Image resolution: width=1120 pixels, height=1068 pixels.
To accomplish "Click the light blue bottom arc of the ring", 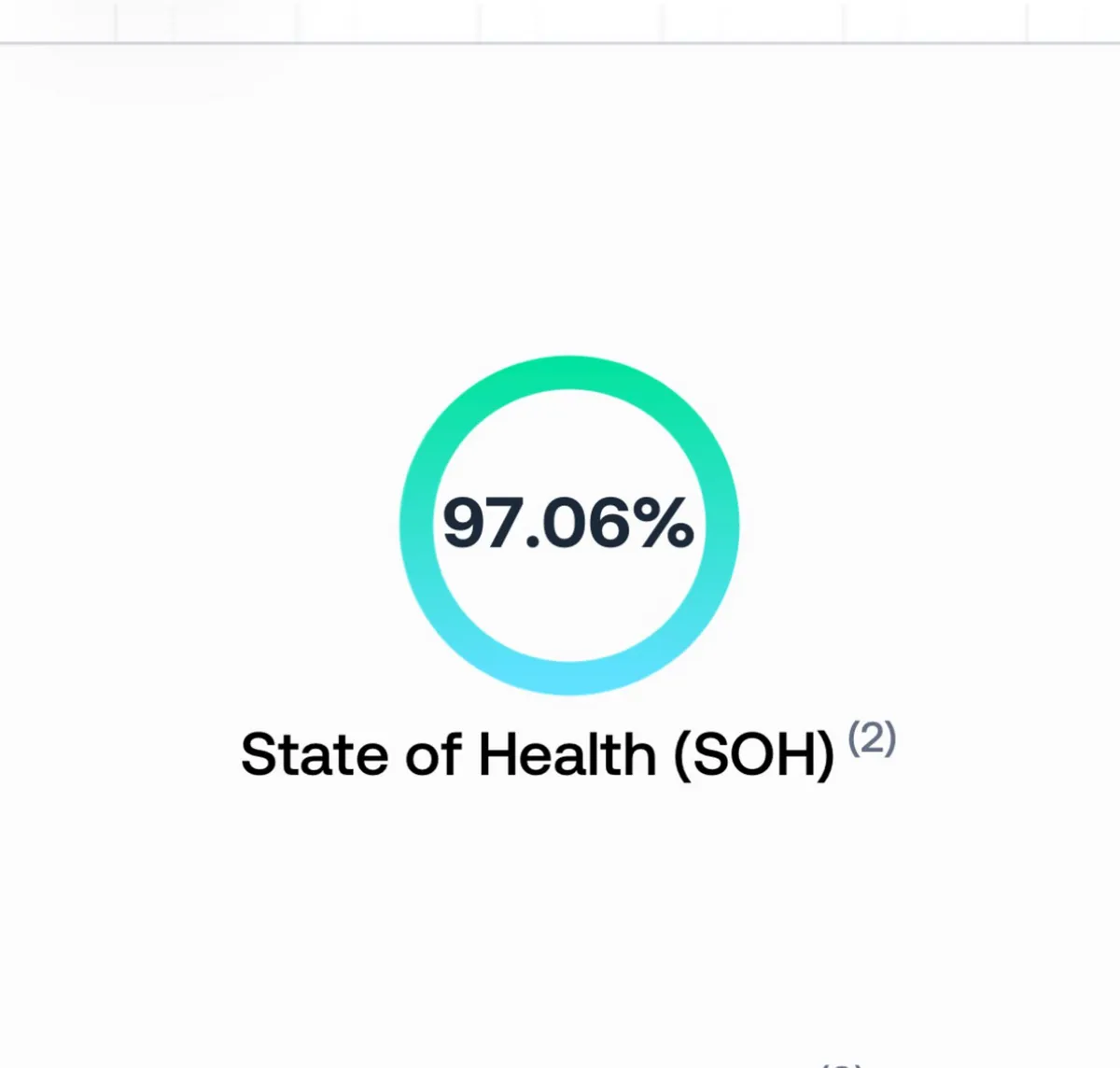I will point(569,678).
